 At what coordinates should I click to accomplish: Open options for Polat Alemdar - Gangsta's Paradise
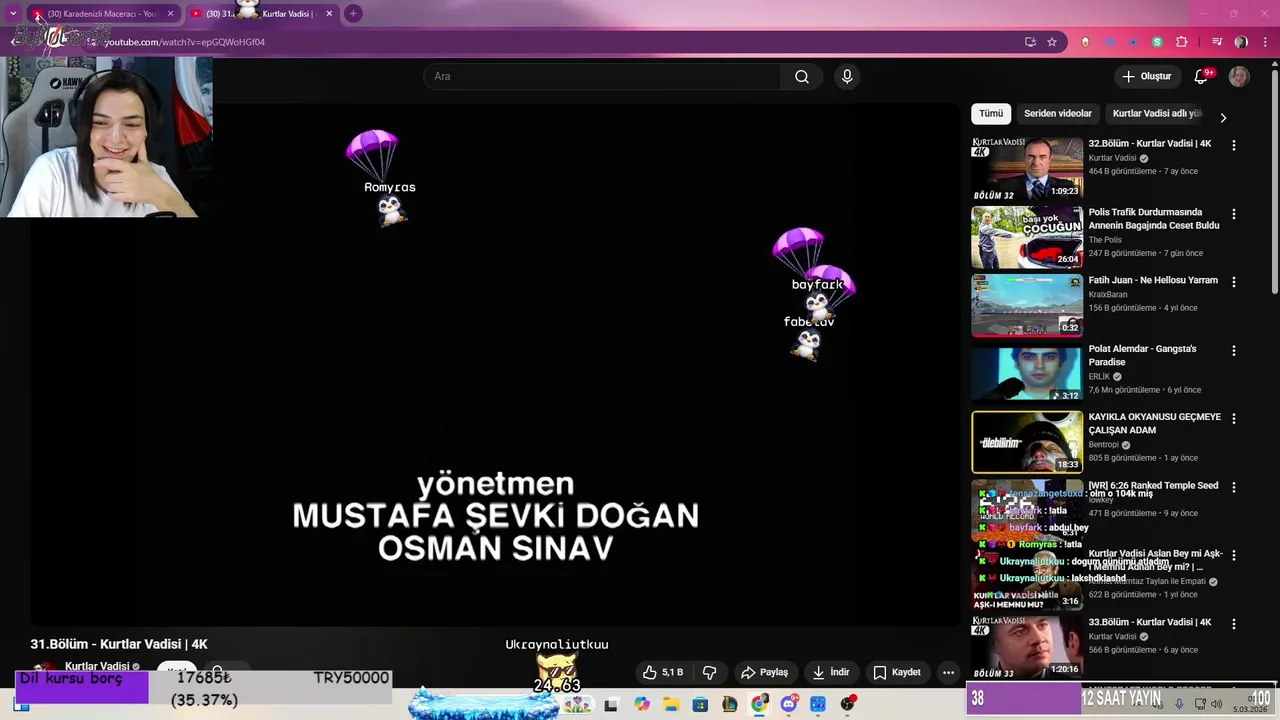coord(1234,351)
